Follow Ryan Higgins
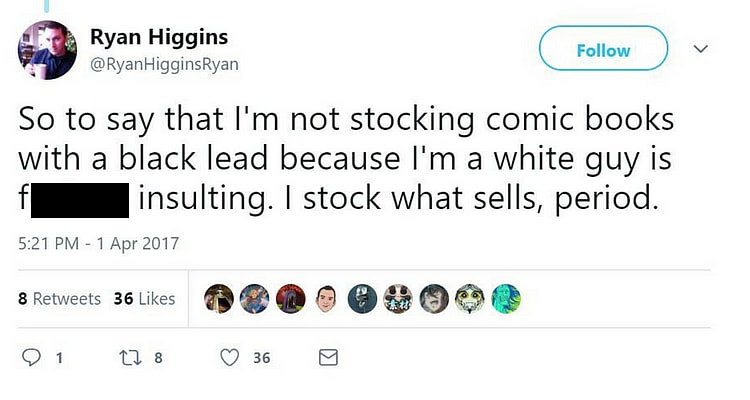Viewport: 750px width, 400px height. click(x=603, y=49)
